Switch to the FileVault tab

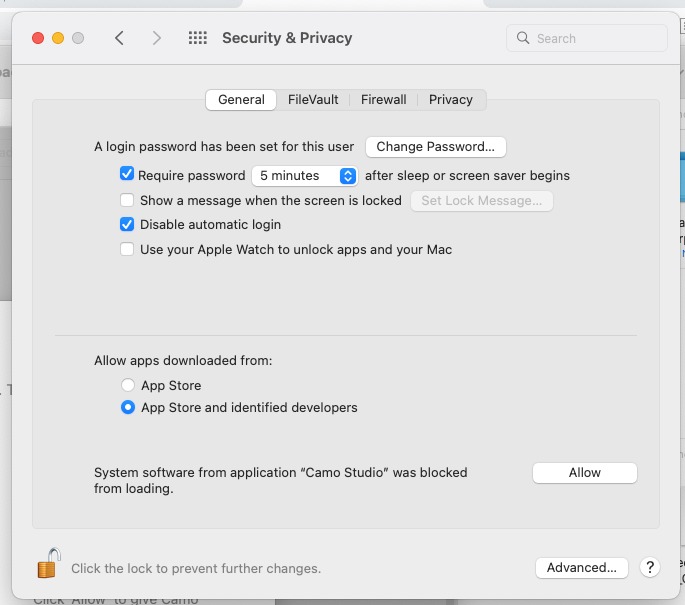pos(313,100)
